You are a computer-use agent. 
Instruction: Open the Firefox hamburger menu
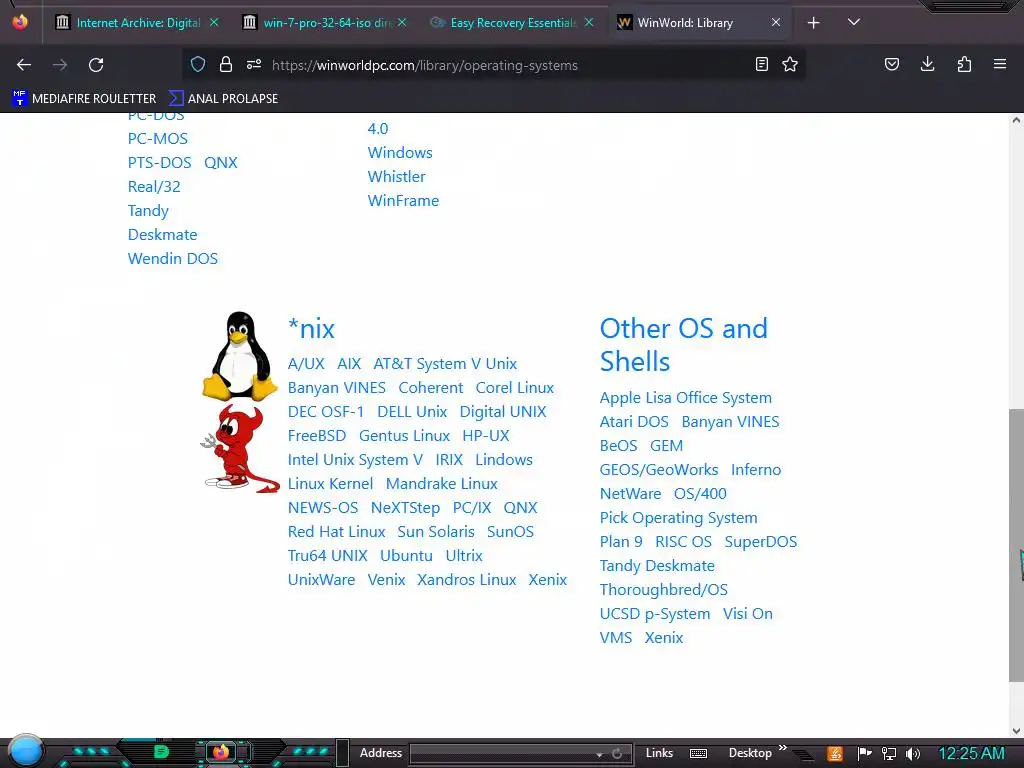[1000, 65]
